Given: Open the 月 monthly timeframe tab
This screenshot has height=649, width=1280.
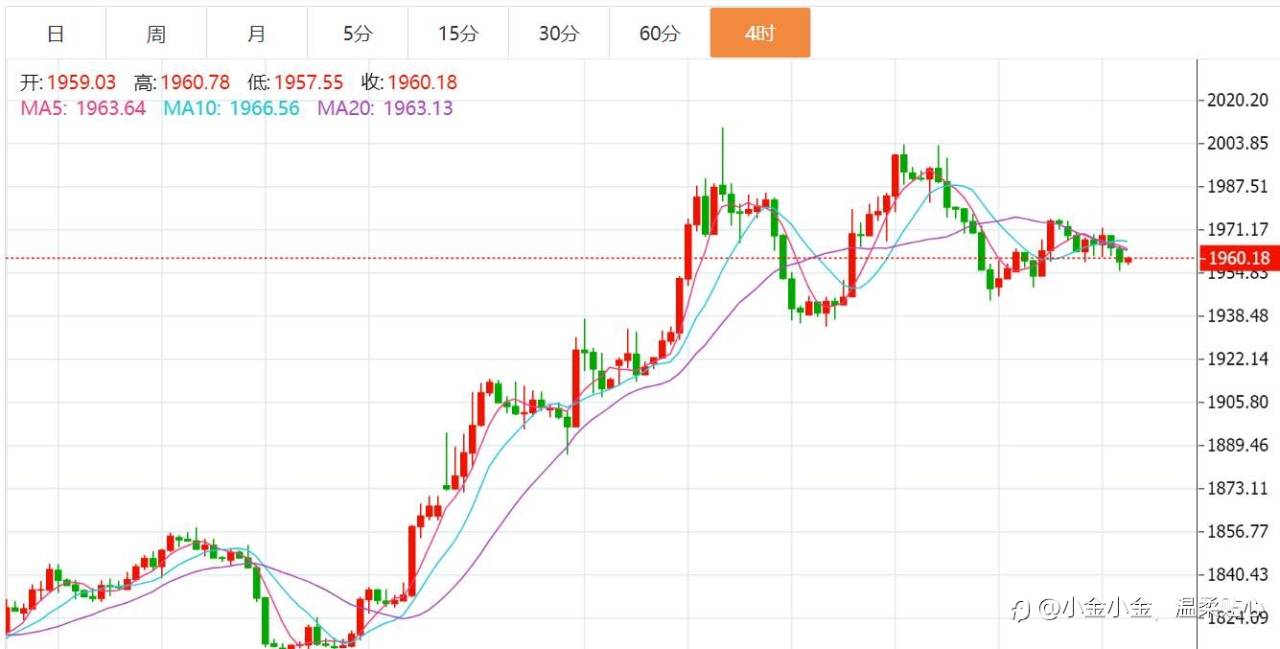Looking at the screenshot, I should coord(257,33).
